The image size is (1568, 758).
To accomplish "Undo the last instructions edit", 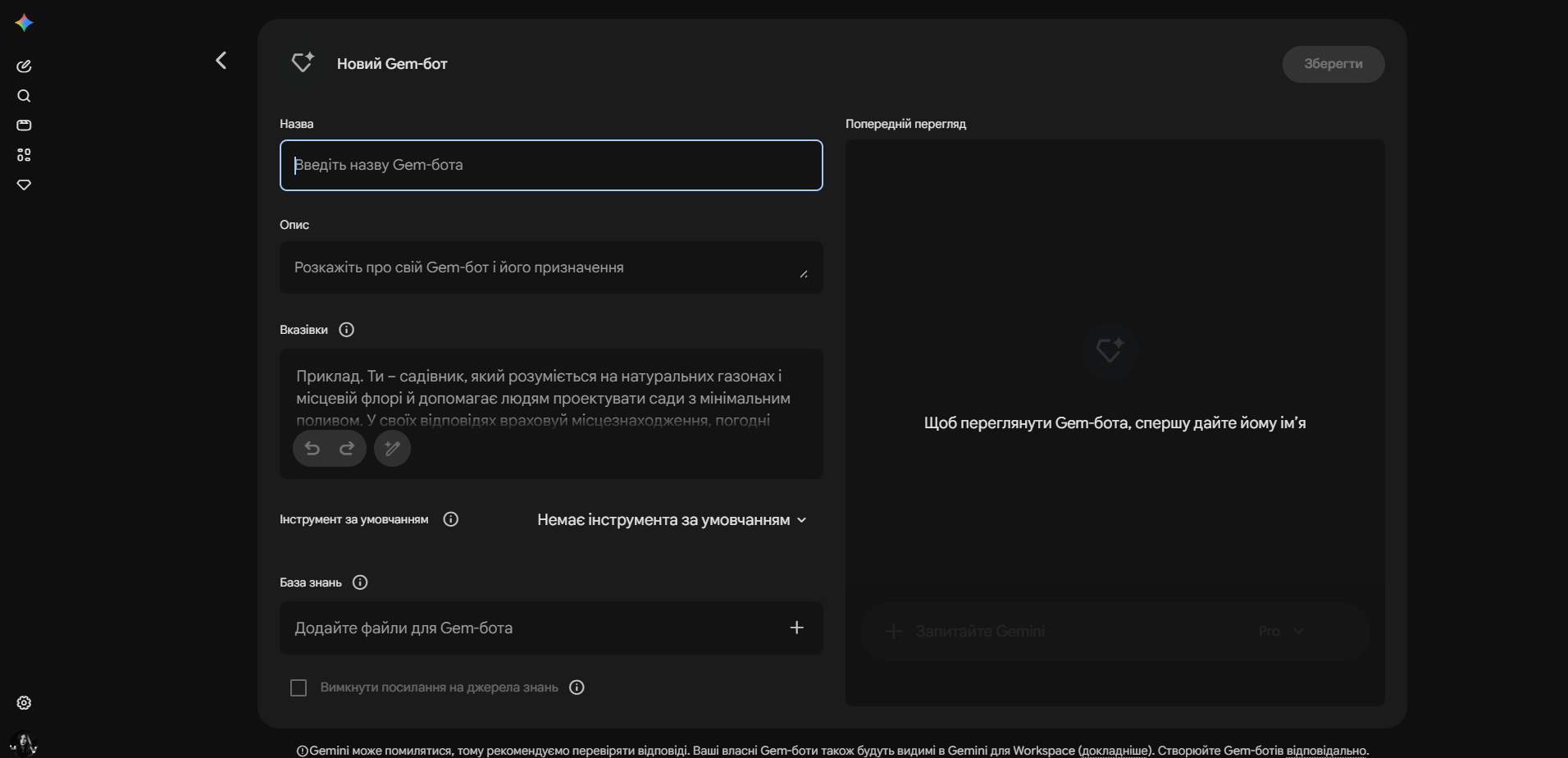I will tap(312, 448).
